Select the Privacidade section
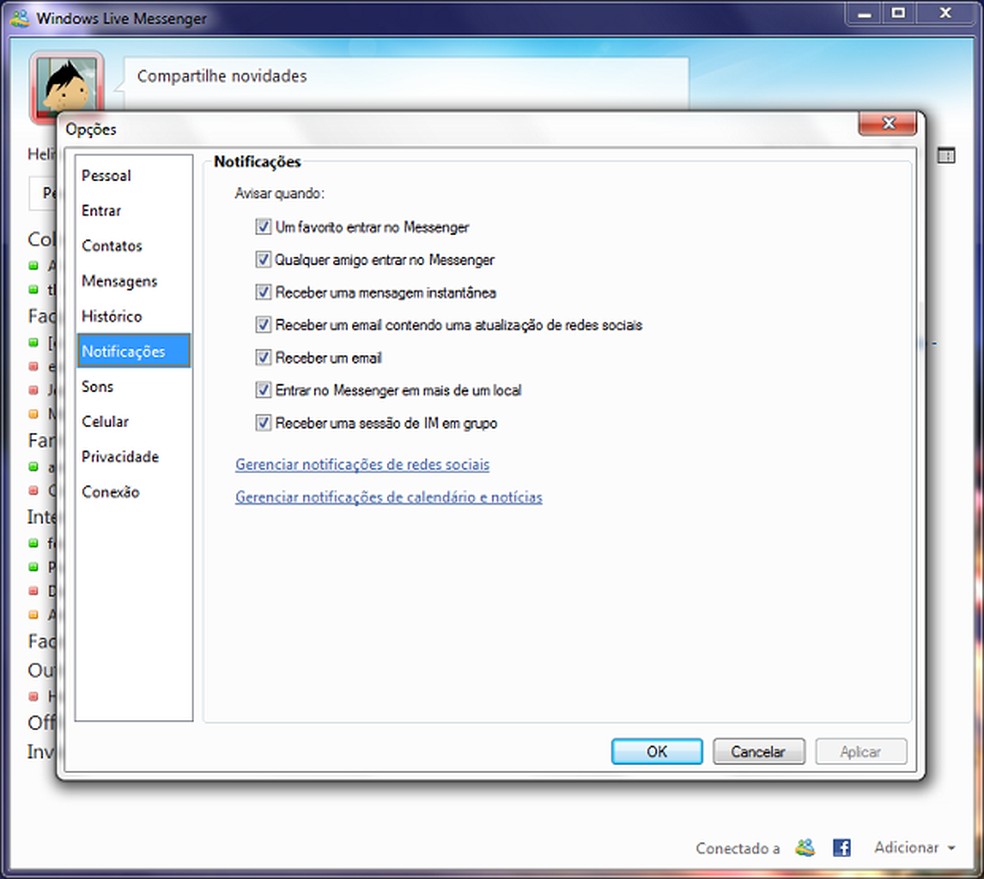This screenshot has height=879, width=984. (120, 456)
